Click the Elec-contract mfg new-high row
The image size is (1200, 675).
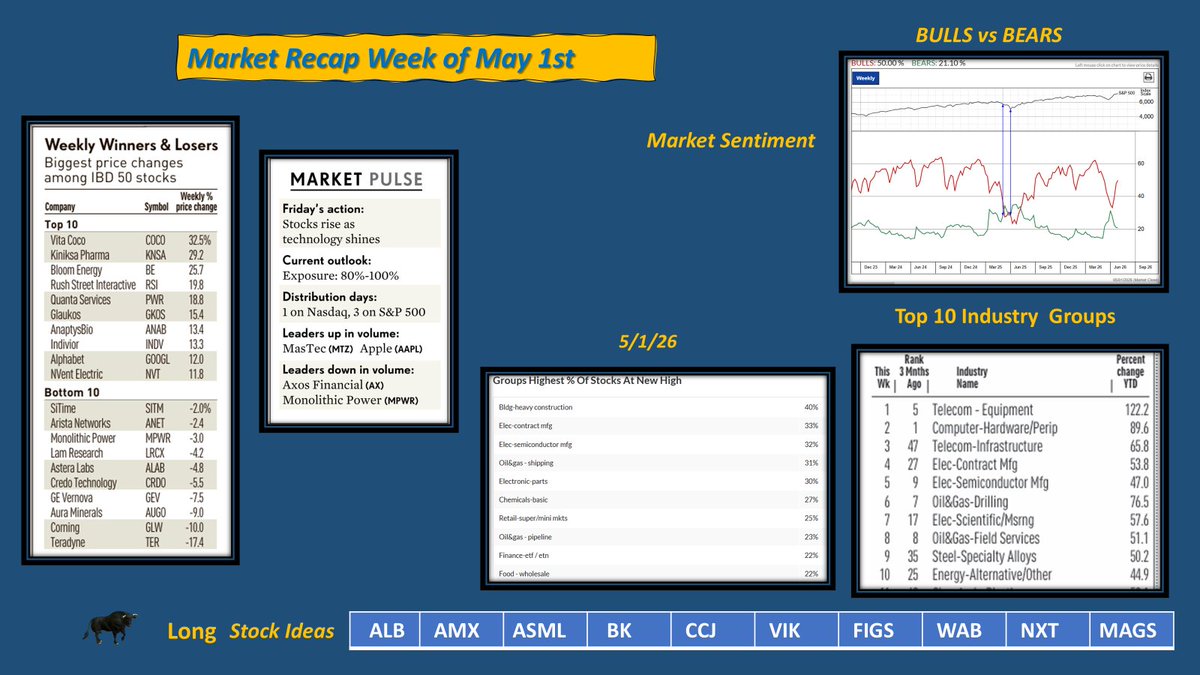pyautogui.click(x=658, y=426)
